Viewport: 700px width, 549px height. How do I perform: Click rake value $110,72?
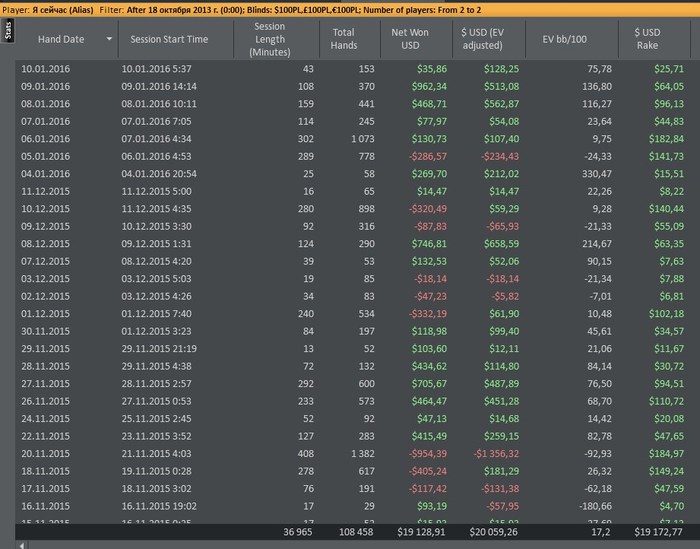[666, 401]
